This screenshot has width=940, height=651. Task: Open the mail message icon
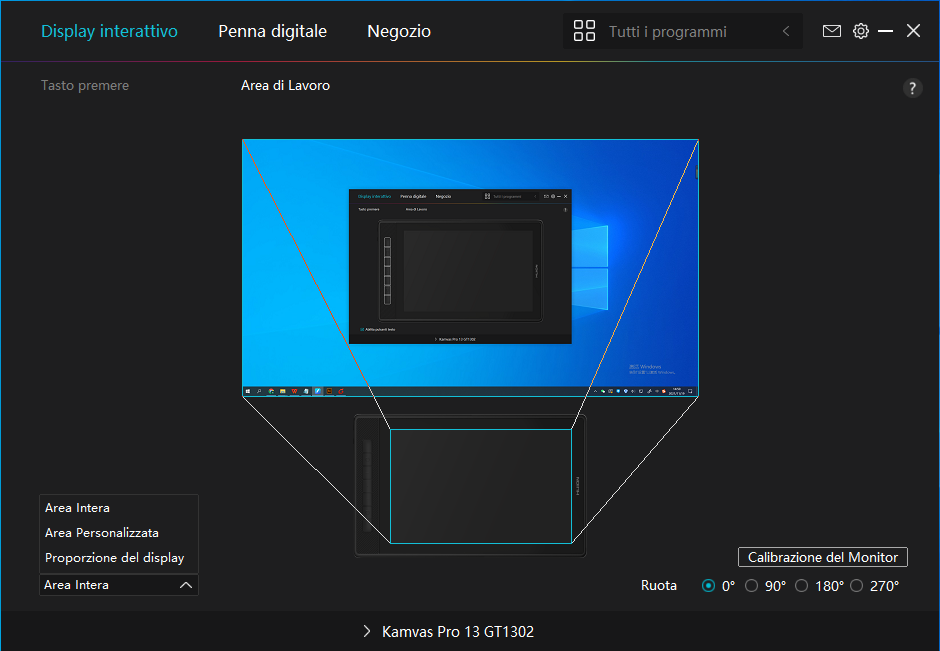pyautogui.click(x=832, y=31)
